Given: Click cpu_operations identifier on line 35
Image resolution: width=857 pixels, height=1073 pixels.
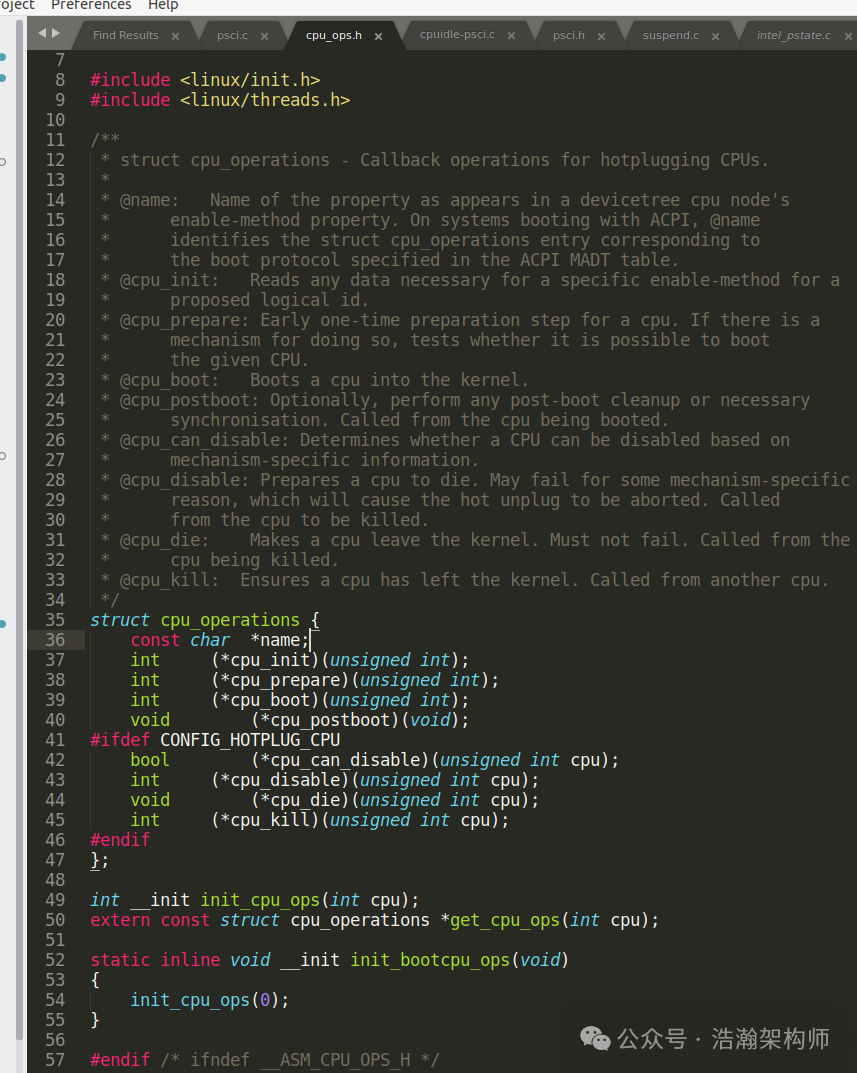Looking at the screenshot, I should 230,620.
